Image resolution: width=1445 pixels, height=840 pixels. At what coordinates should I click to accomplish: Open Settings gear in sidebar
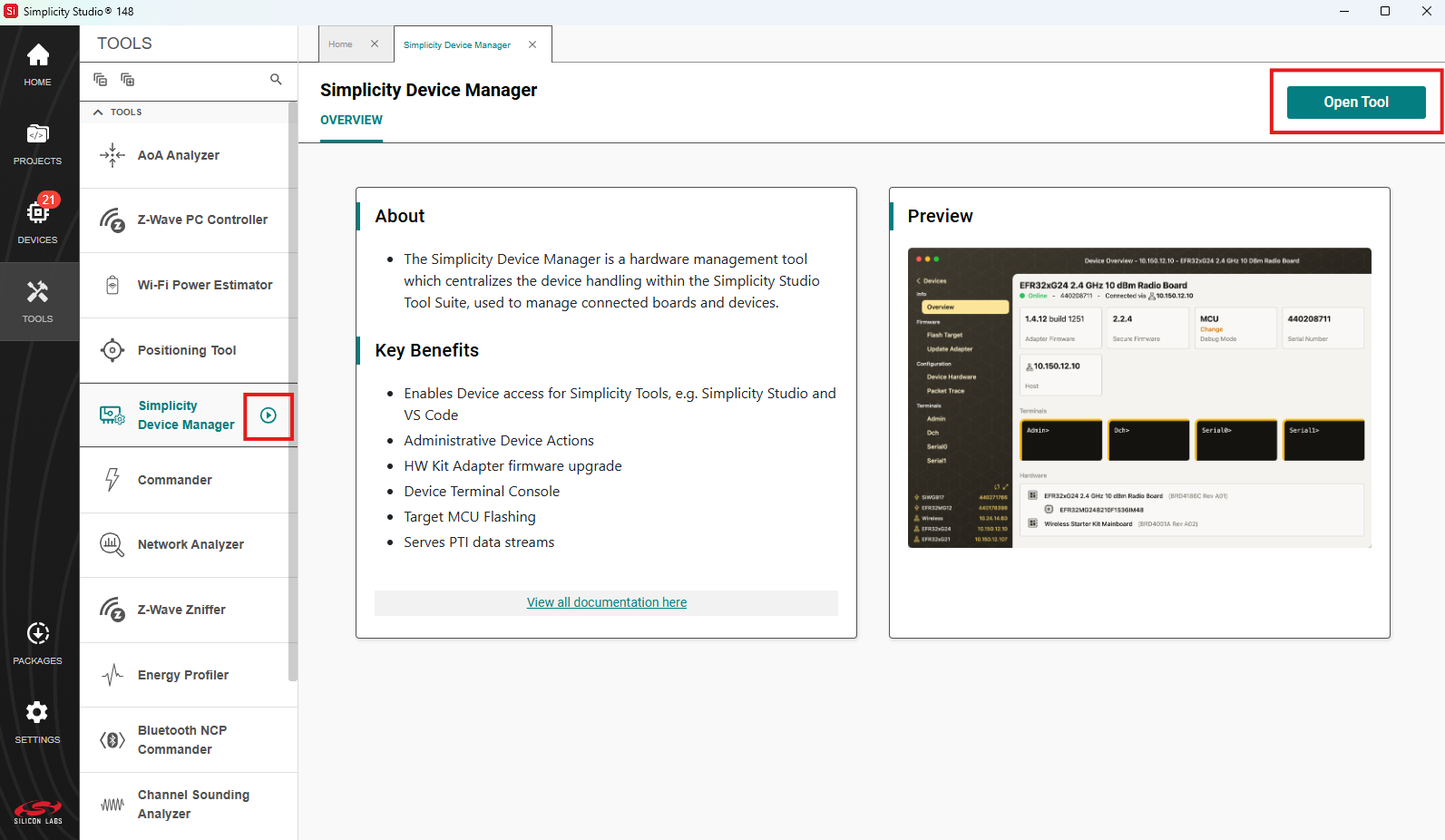click(x=37, y=722)
